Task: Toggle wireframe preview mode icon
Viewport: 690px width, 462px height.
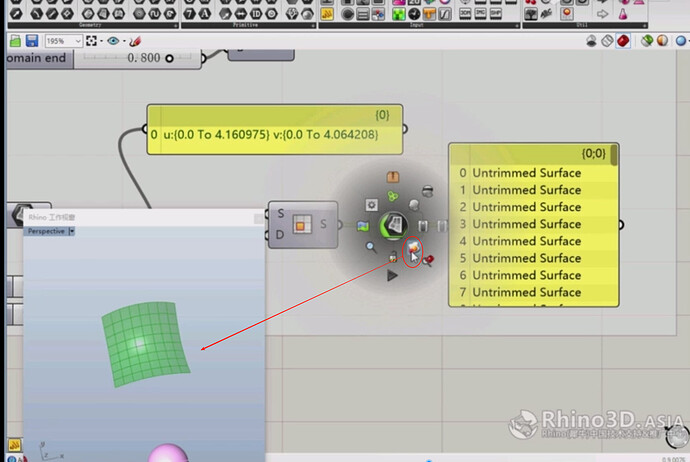Action: click(x=607, y=41)
